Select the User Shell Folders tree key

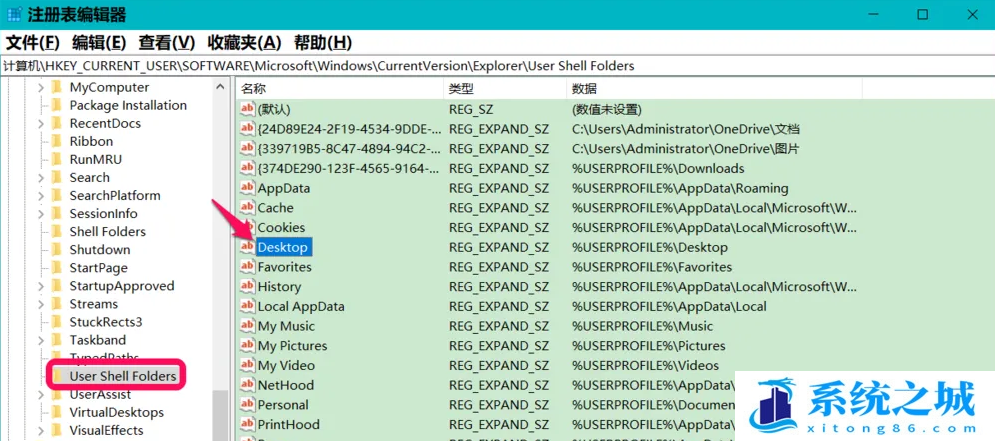[122, 376]
